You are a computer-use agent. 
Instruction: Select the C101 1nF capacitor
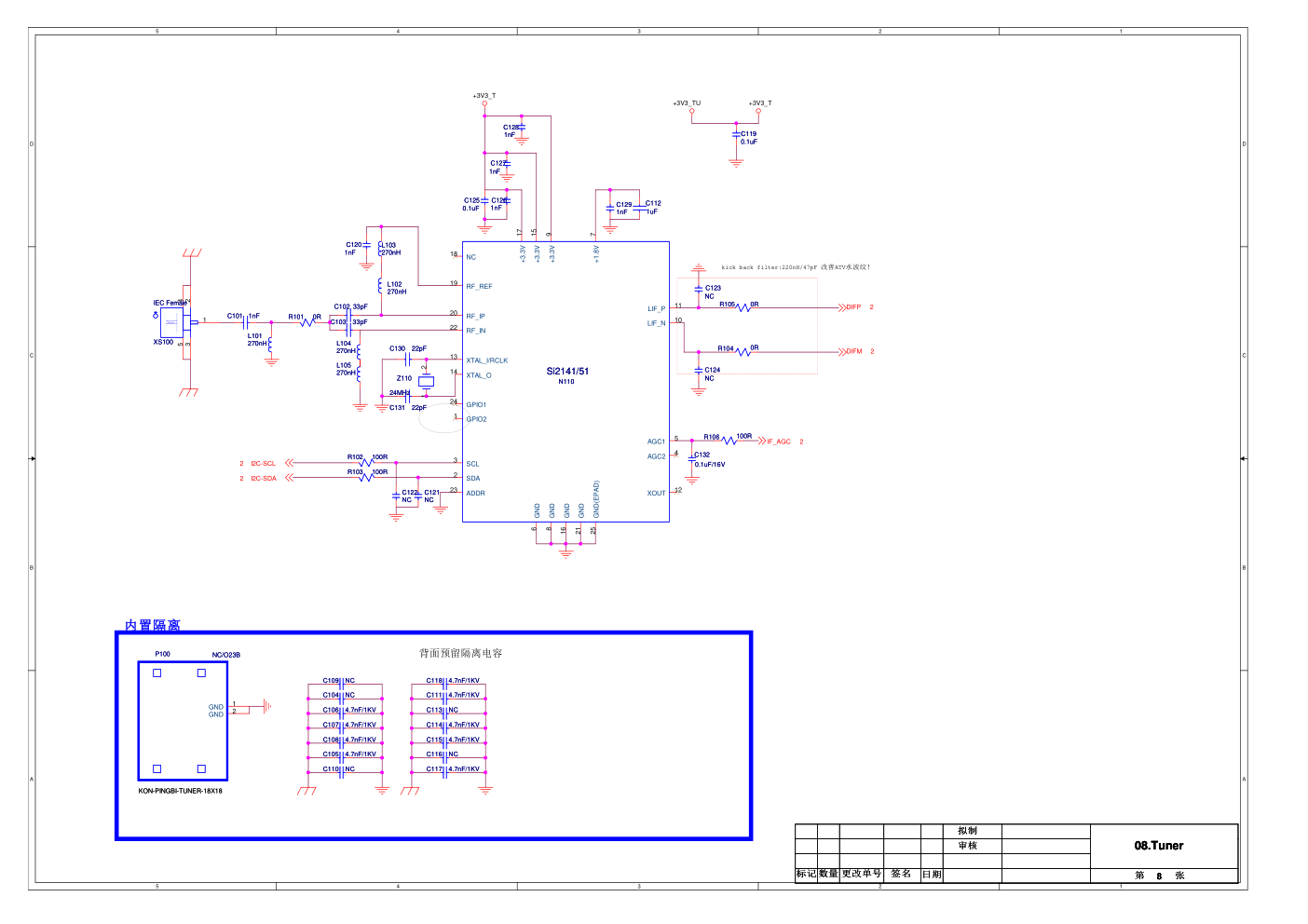click(244, 322)
